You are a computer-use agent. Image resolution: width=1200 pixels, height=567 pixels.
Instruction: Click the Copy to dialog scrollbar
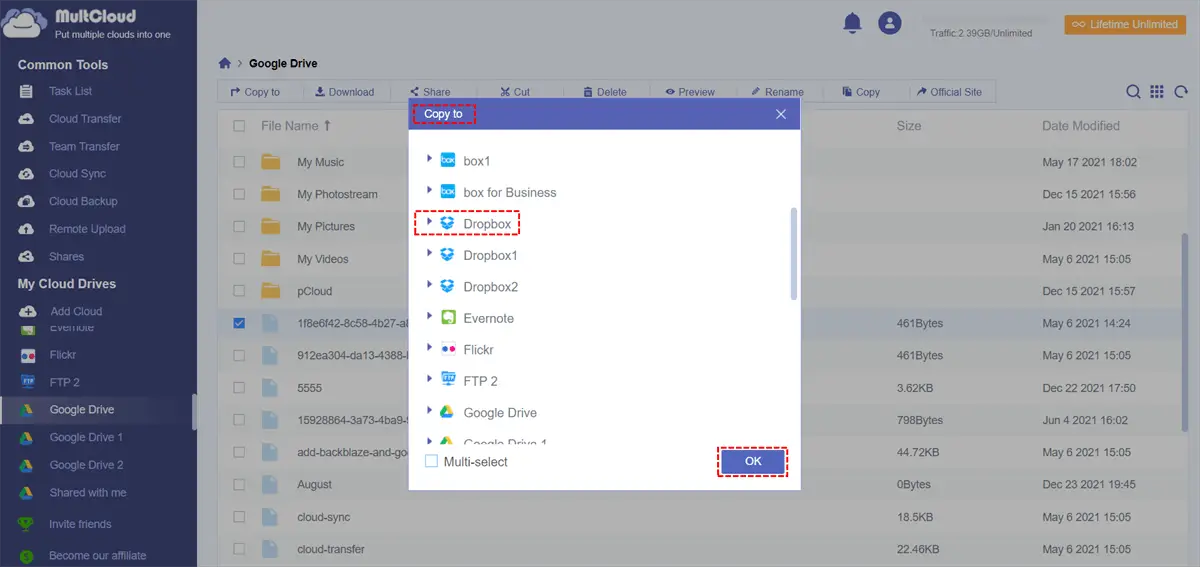click(794, 254)
